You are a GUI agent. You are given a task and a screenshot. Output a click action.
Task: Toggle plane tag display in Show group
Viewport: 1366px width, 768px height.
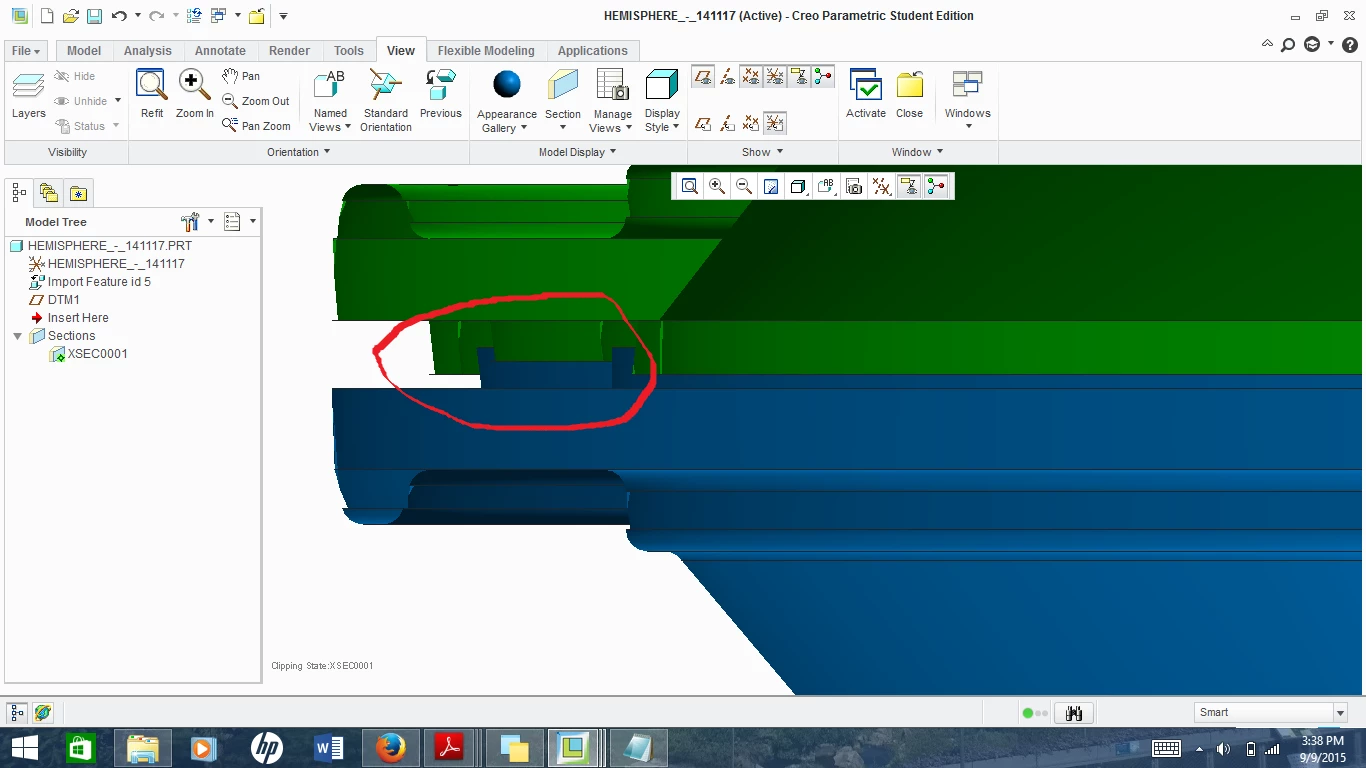click(x=703, y=123)
